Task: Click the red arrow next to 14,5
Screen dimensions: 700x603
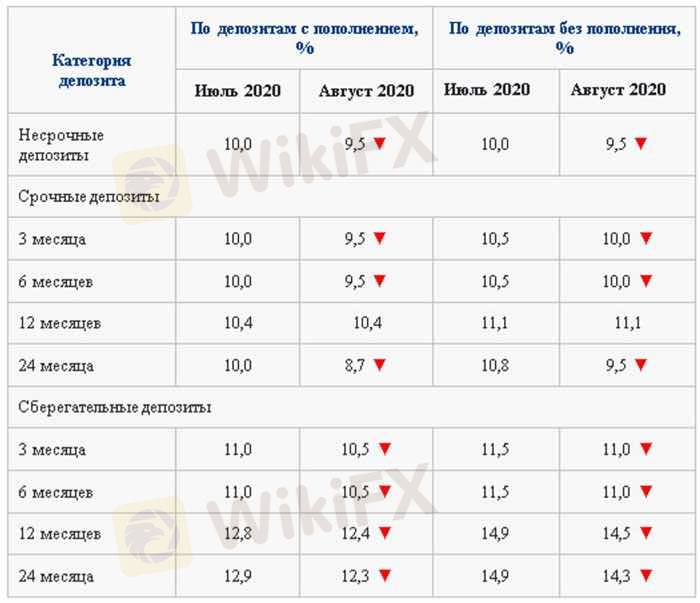Action: (645, 534)
